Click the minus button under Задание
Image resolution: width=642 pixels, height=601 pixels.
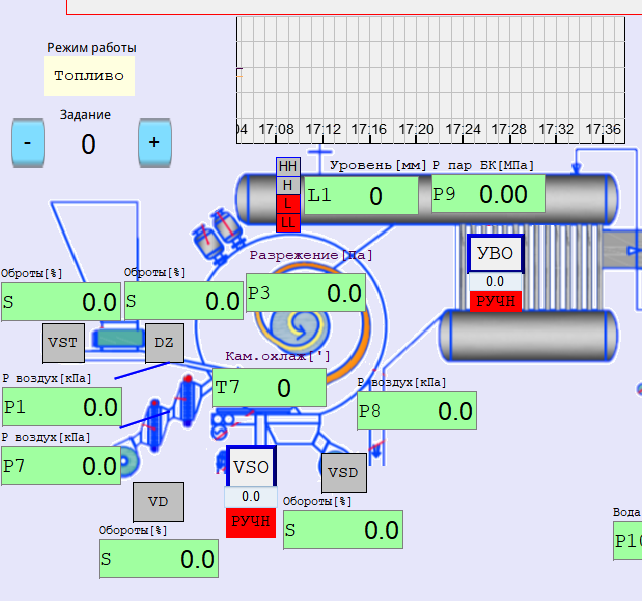27,142
